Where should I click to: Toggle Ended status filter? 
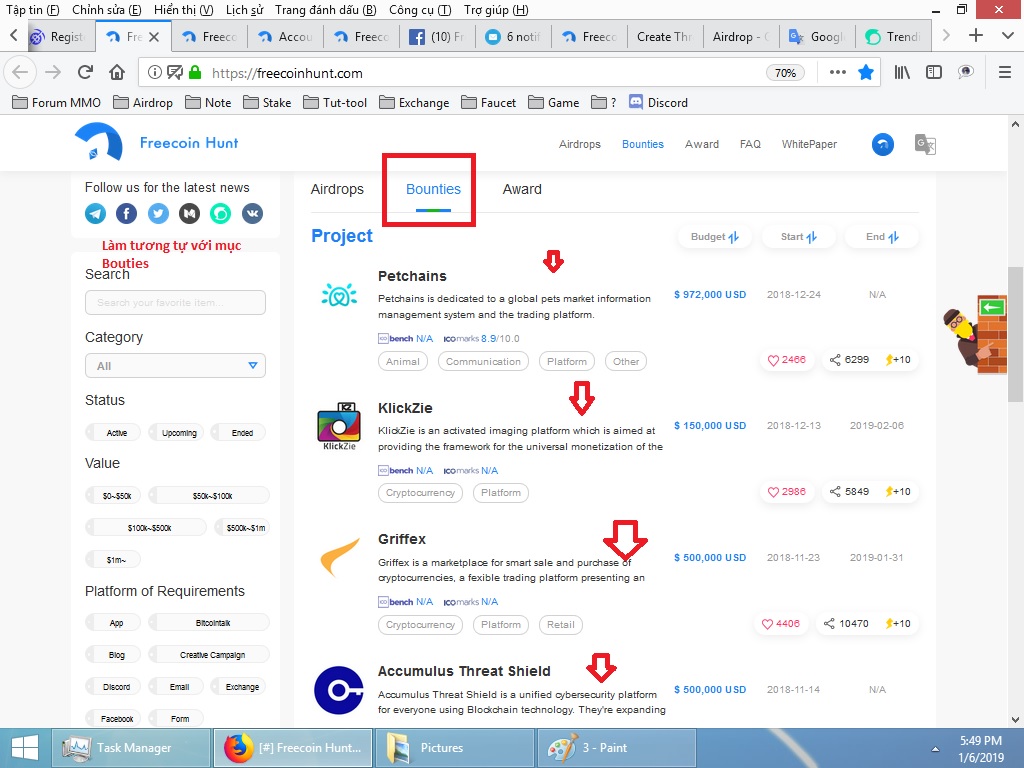pos(239,432)
